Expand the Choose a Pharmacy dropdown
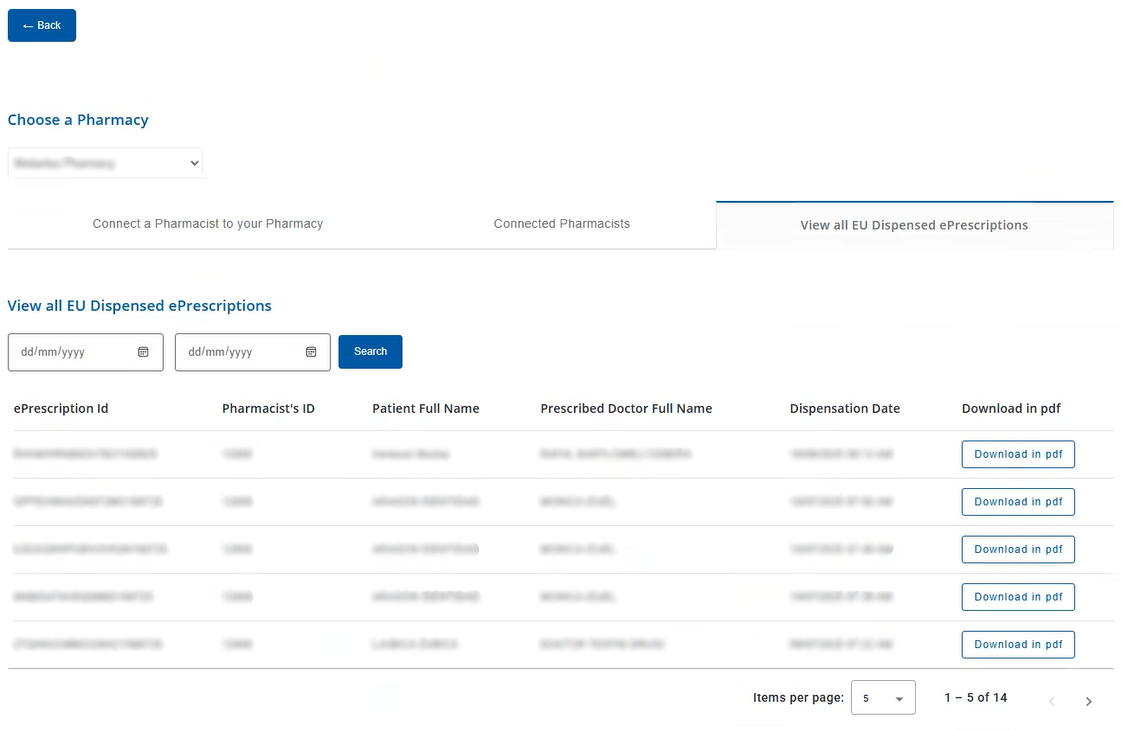The image size is (1126, 730). coord(105,163)
